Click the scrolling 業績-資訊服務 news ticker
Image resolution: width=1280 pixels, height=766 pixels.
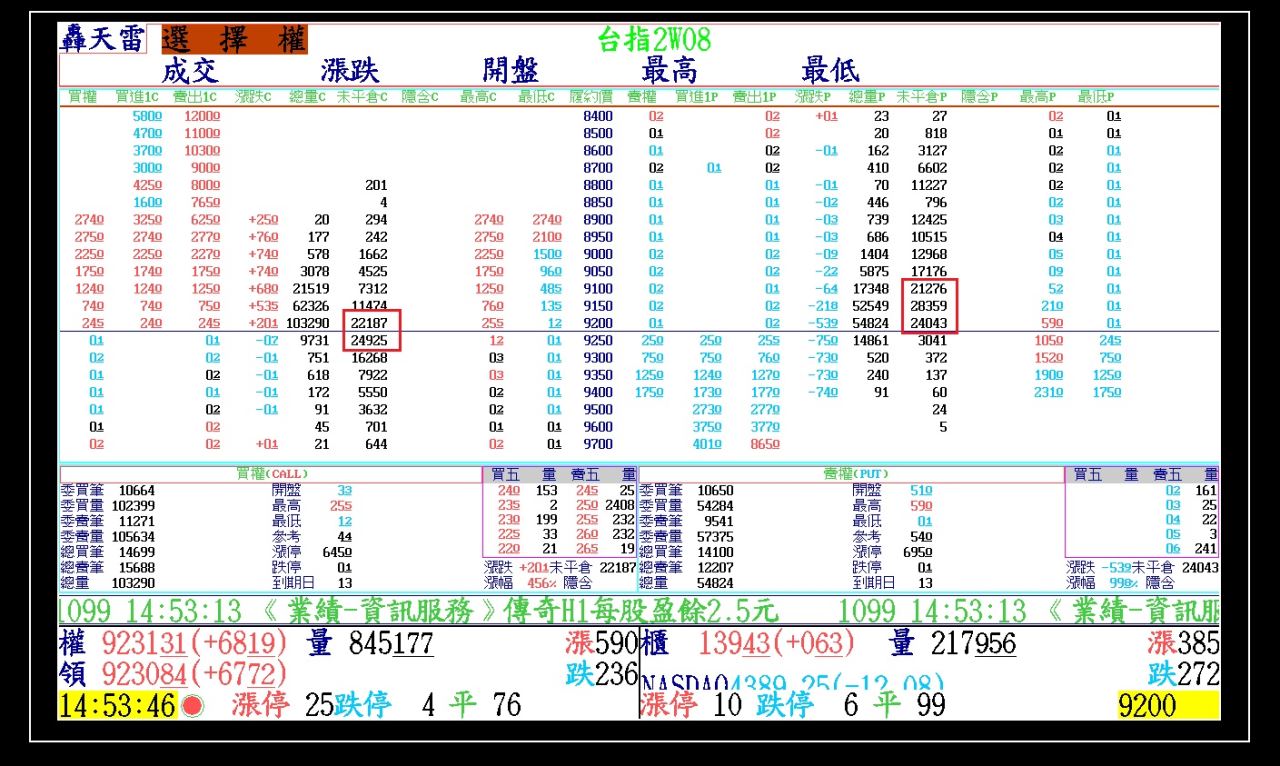click(x=420, y=611)
